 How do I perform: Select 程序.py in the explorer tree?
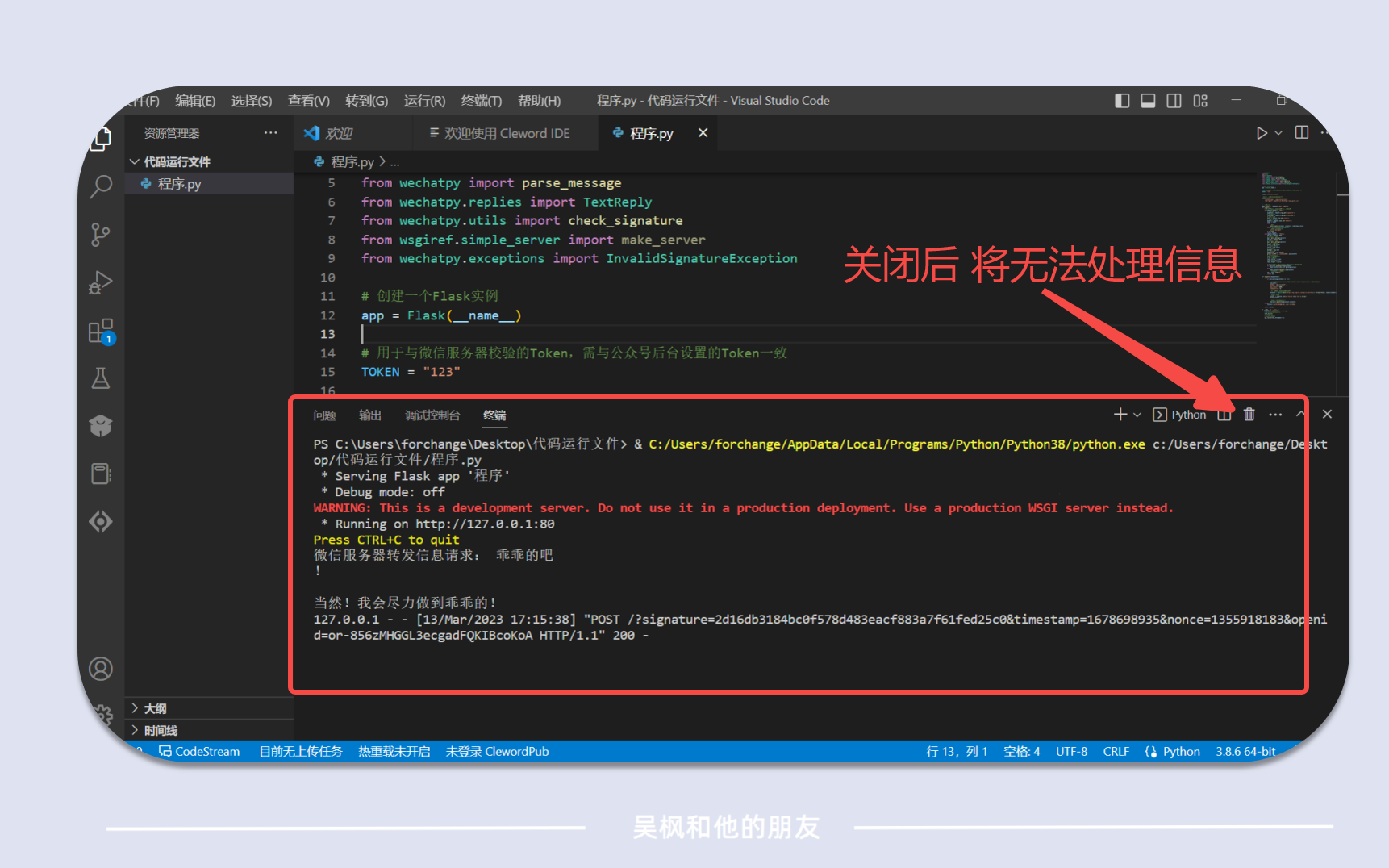209,184
